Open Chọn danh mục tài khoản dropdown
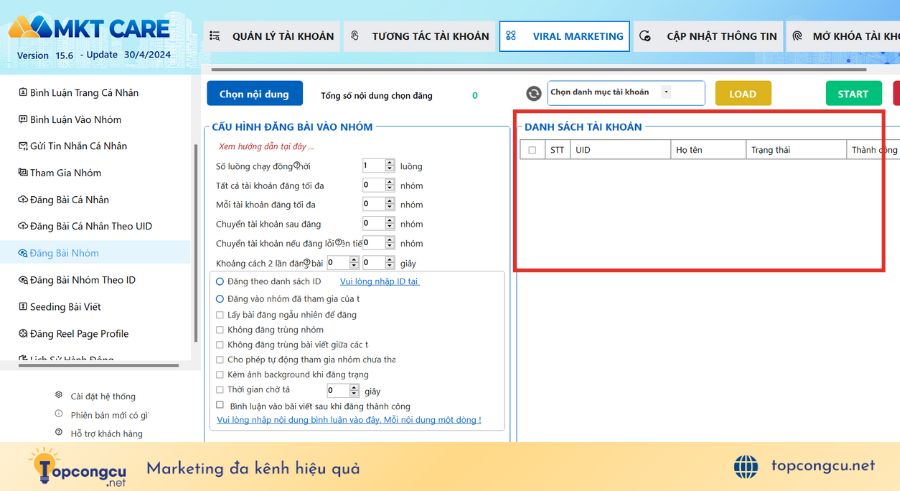Image resolution: width=900 pixels, height=491 pixels. coord(626,92)
